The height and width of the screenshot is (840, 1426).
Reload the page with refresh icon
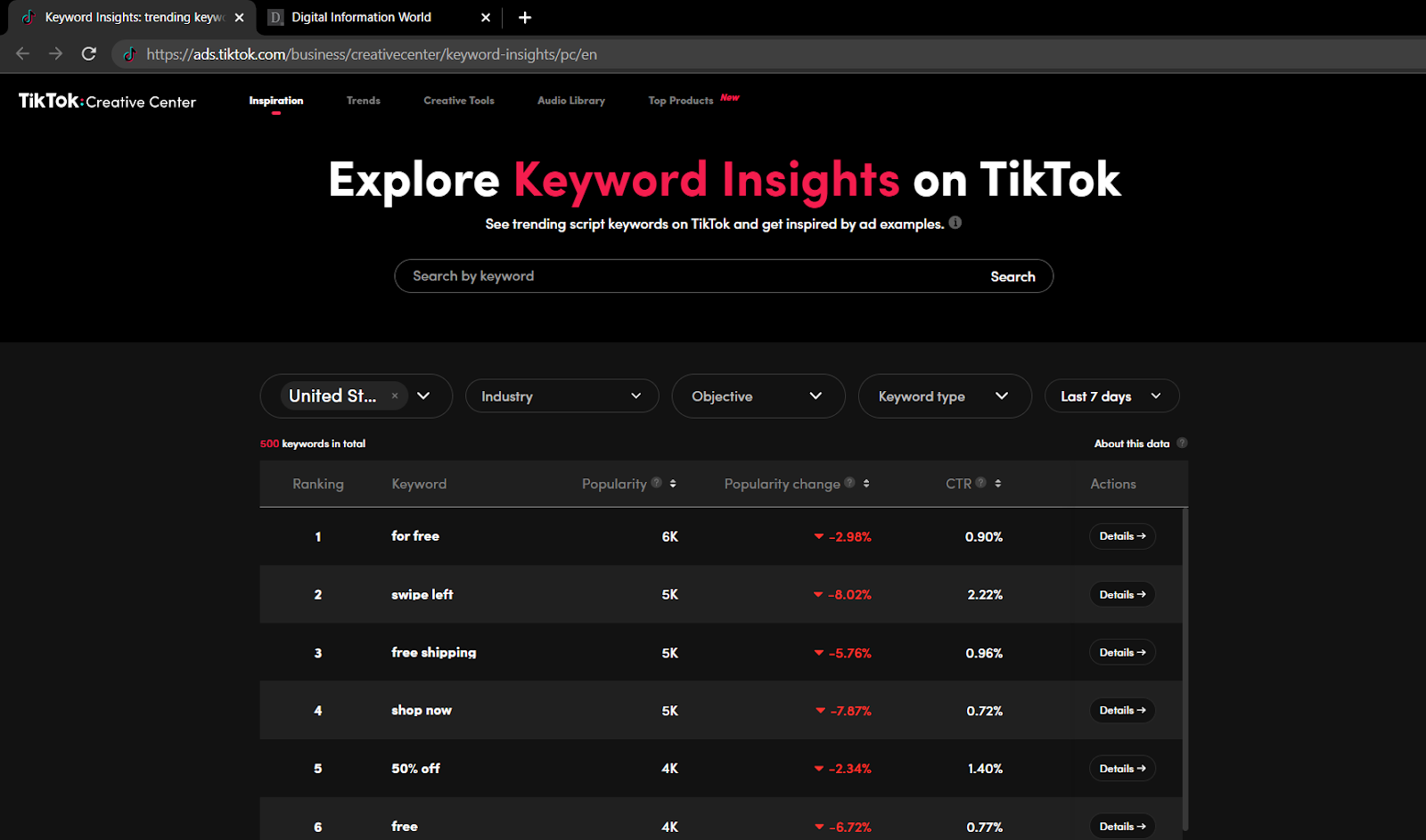point(89,53)
